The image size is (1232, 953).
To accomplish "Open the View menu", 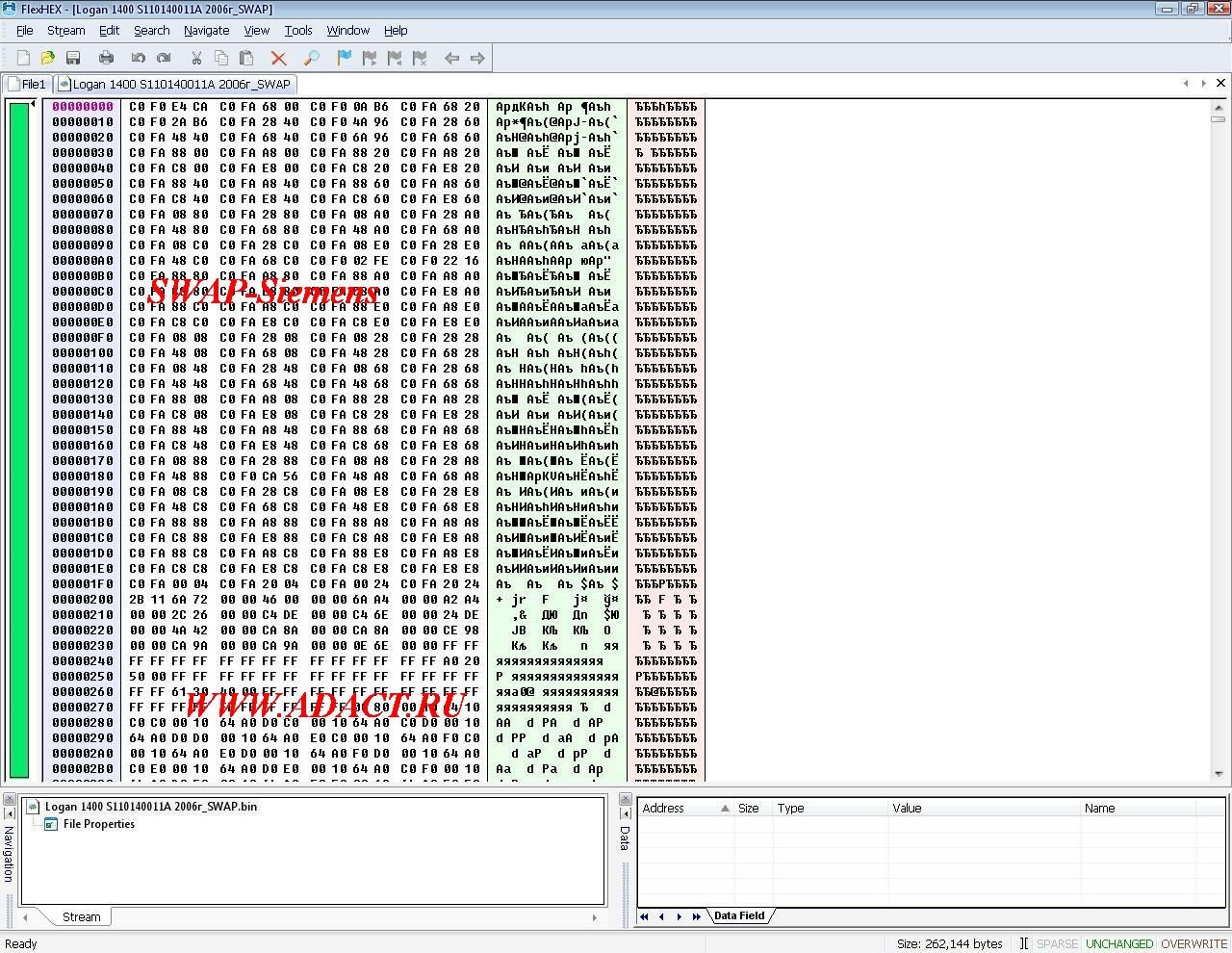I will (256, 31).
